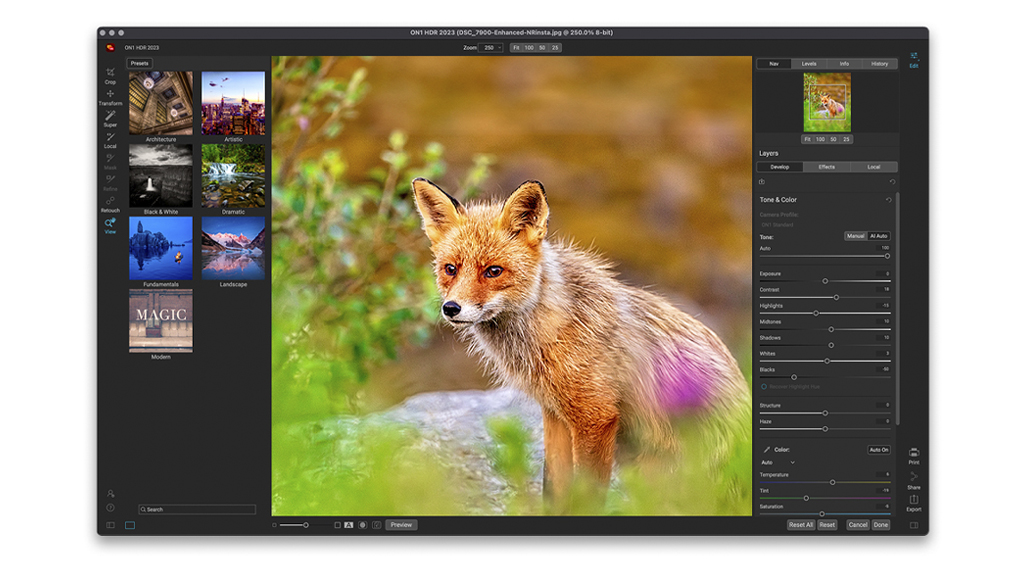Toggle the Preview button
Image resolution: width=1024 pixels, height=576 pixels.
pos(401,525)
